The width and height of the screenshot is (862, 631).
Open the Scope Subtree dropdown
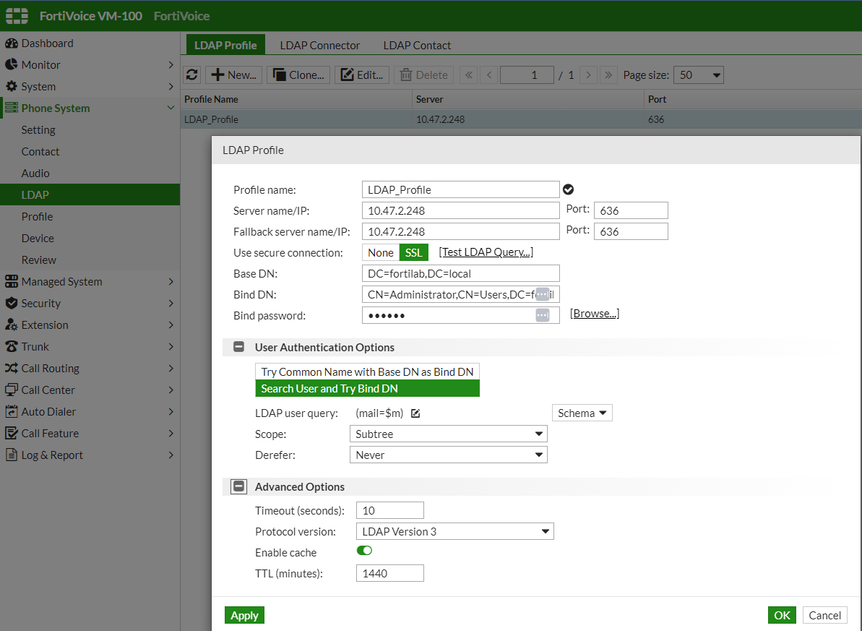click(451, 434)
